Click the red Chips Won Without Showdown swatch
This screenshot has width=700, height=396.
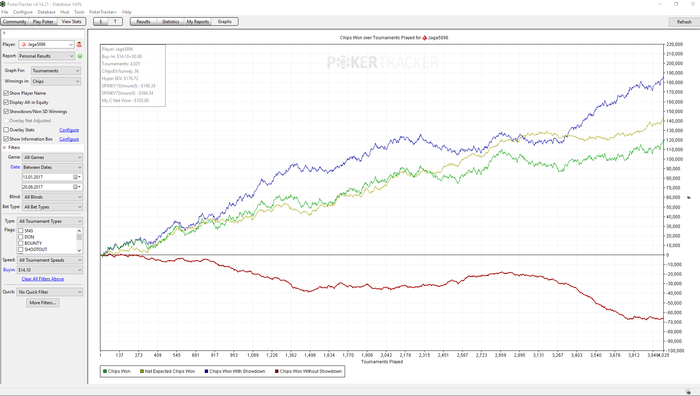click(277, 371)
